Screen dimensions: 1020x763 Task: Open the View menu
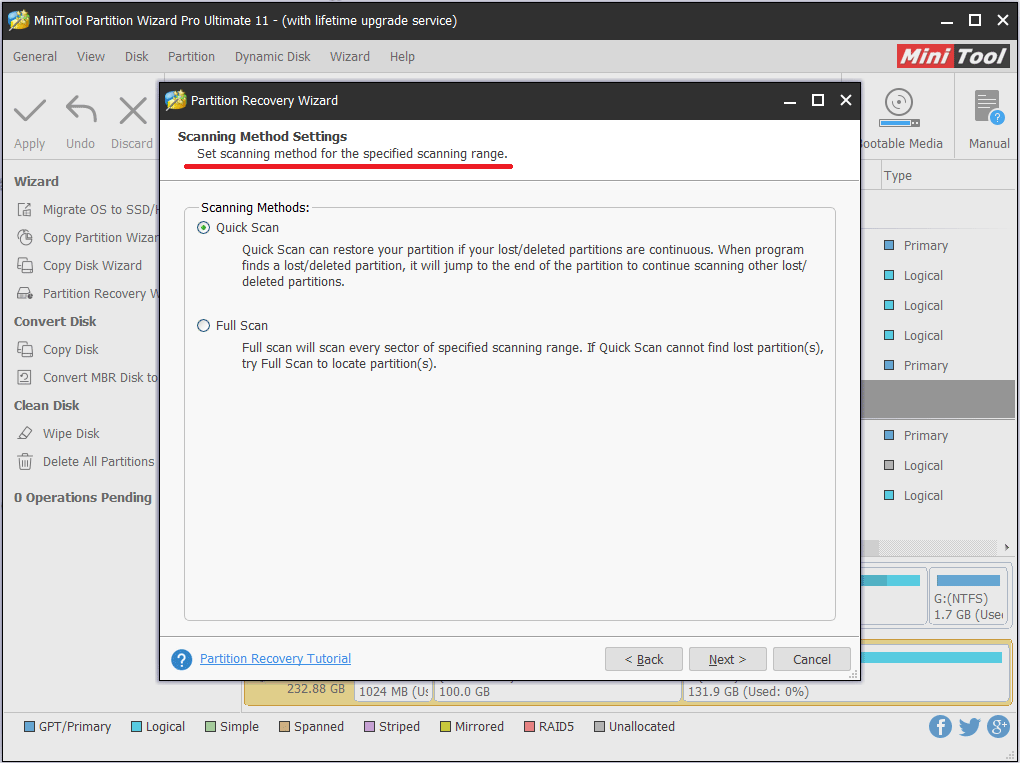tap(90, 57)
